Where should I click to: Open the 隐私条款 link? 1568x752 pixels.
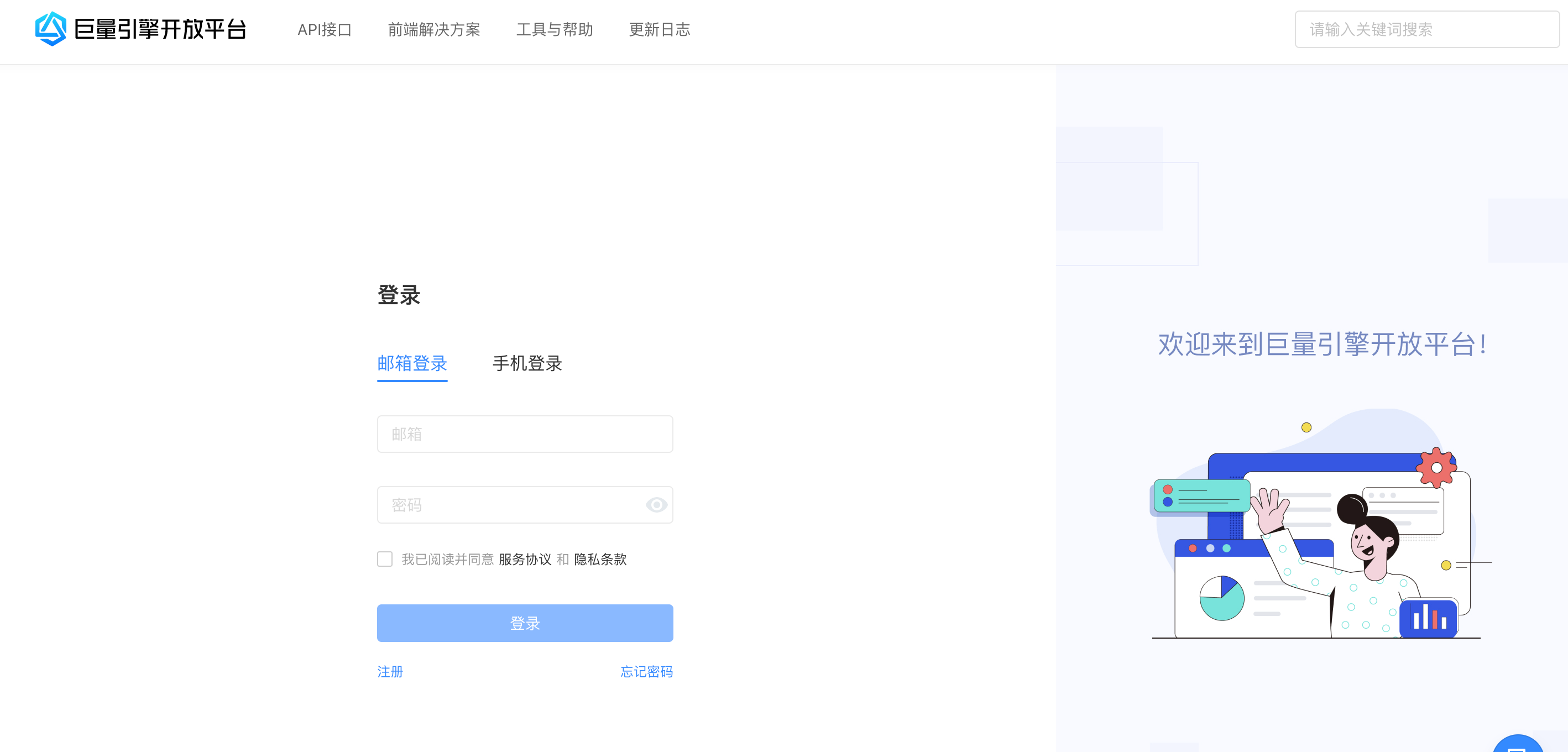[600, 560]
